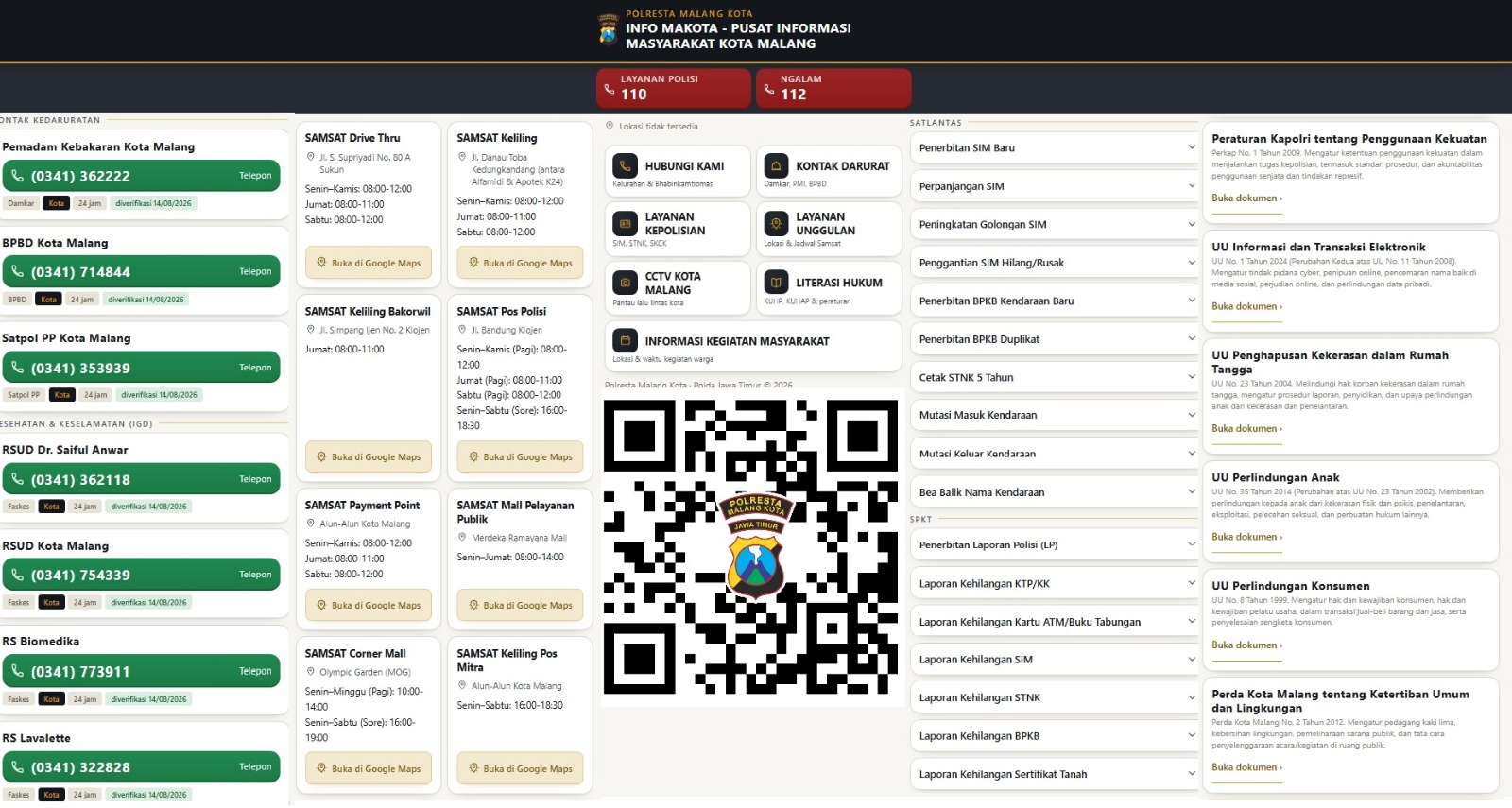The width and height of the screenshot is (1512, 808).
Task: Call Ngalam 112 emergency line
Action: pyautogui.click(x=833, y=88)
